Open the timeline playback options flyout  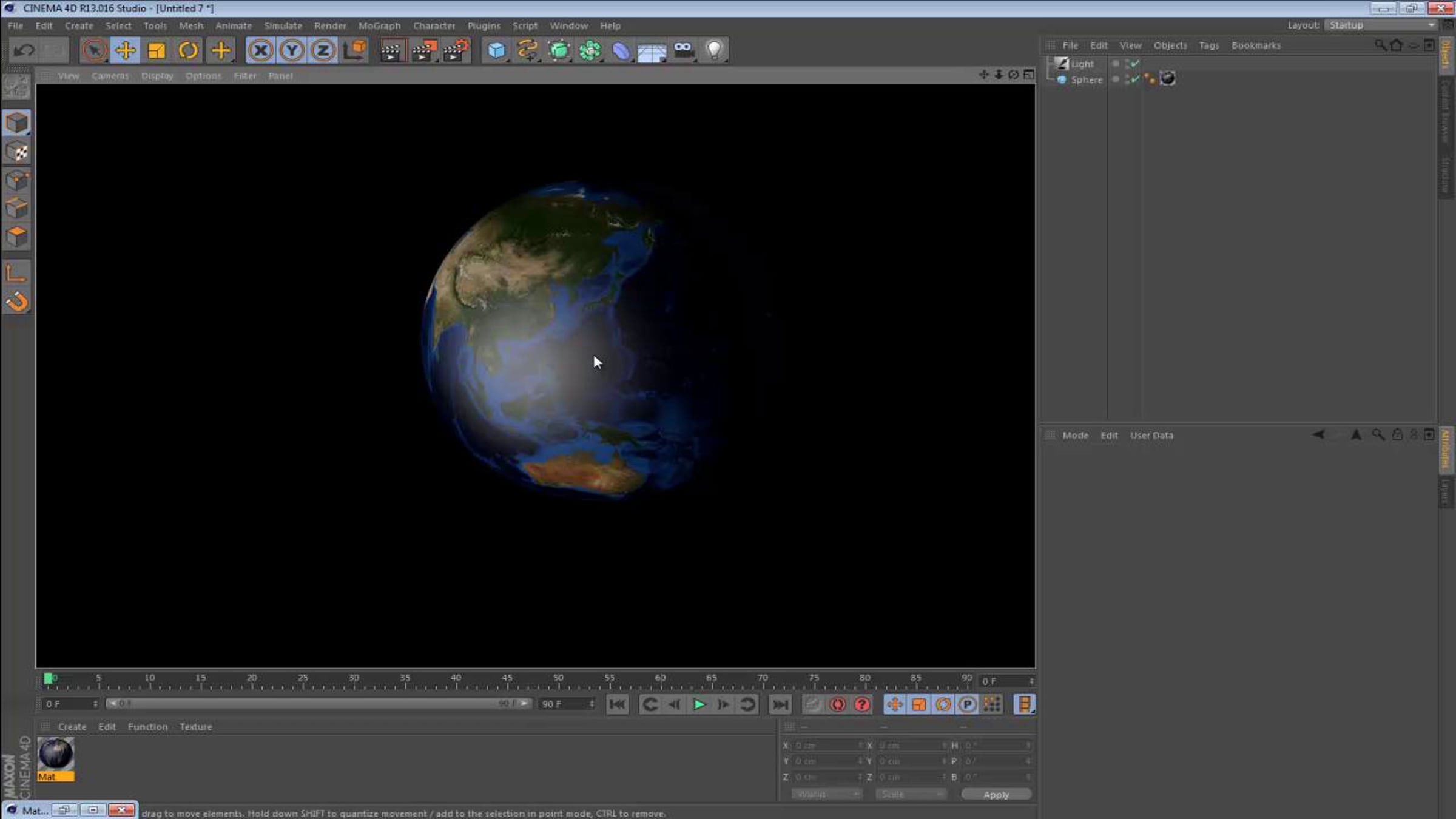tap(1024, 704)
